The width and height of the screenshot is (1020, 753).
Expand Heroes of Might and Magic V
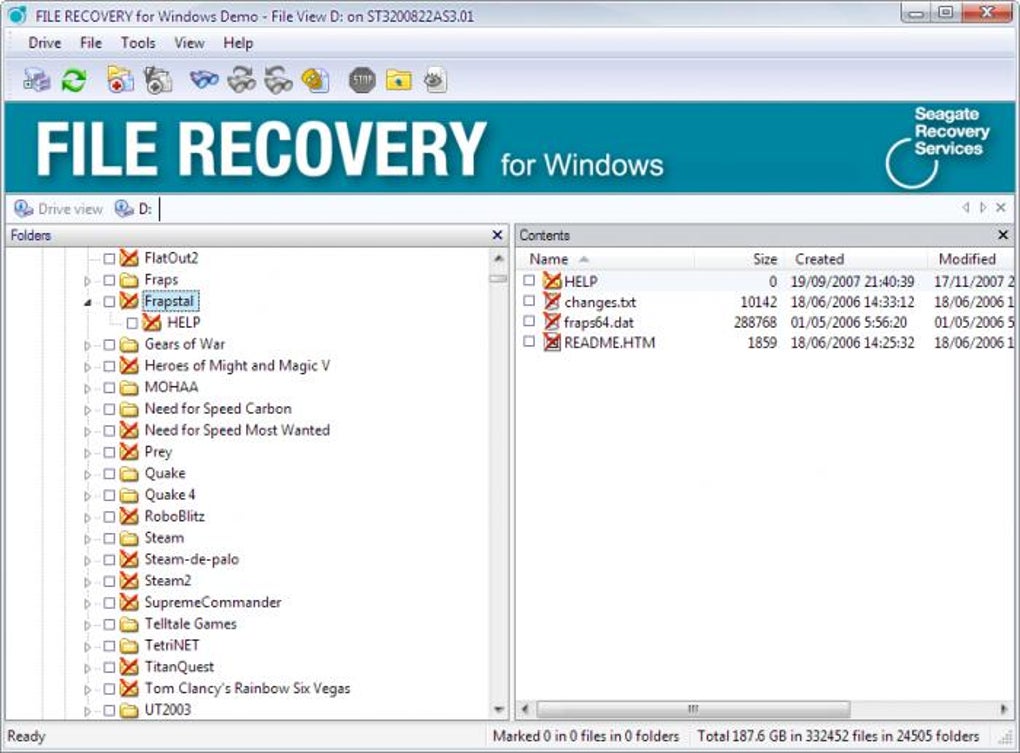pyautogui.click(x=87, y=367)
